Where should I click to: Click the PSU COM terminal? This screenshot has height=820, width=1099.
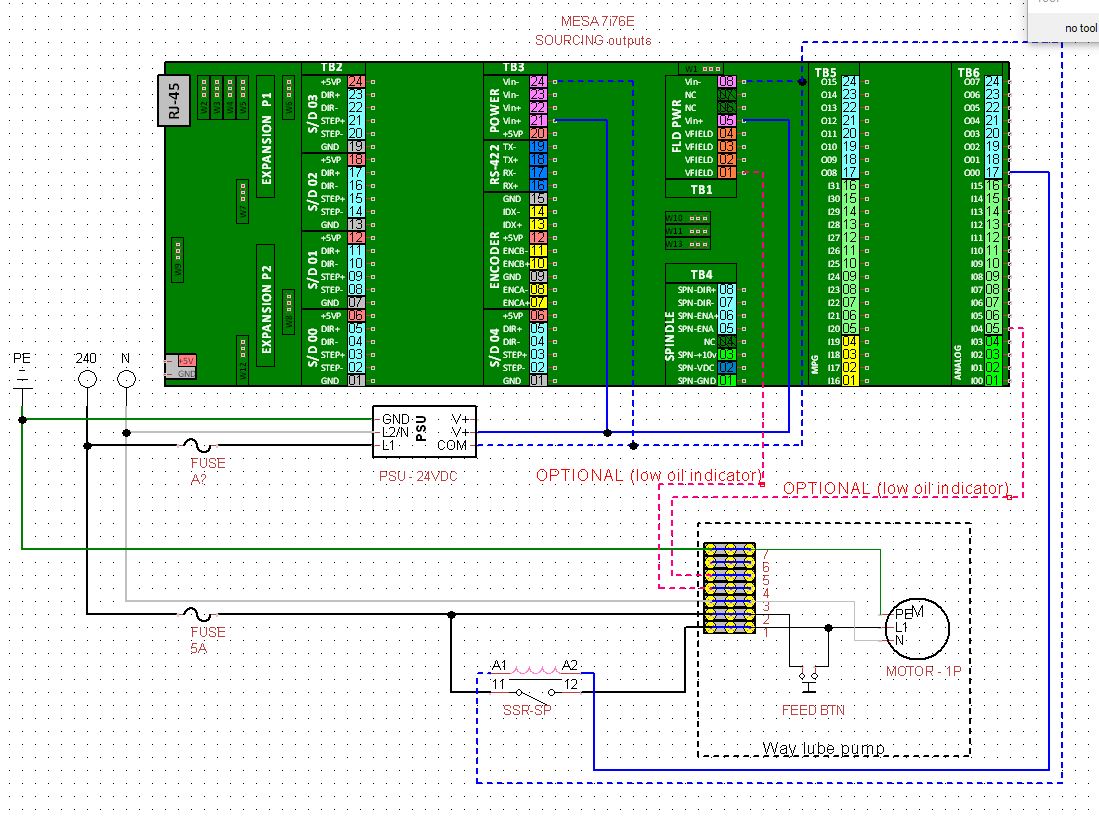click(451, 445)
